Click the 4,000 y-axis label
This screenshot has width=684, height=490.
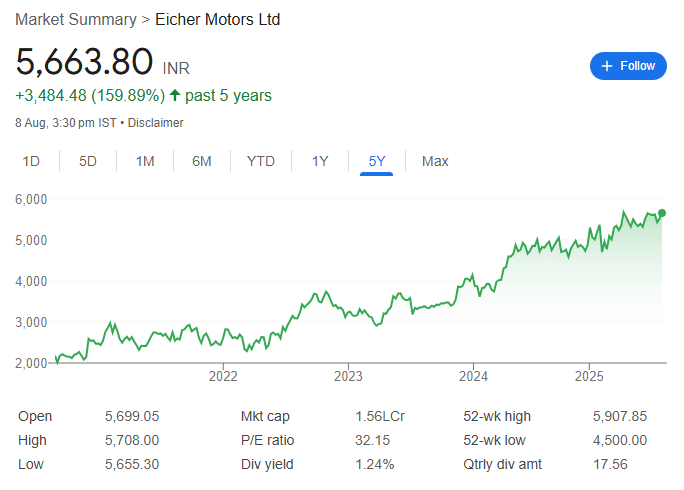(31, 281)
